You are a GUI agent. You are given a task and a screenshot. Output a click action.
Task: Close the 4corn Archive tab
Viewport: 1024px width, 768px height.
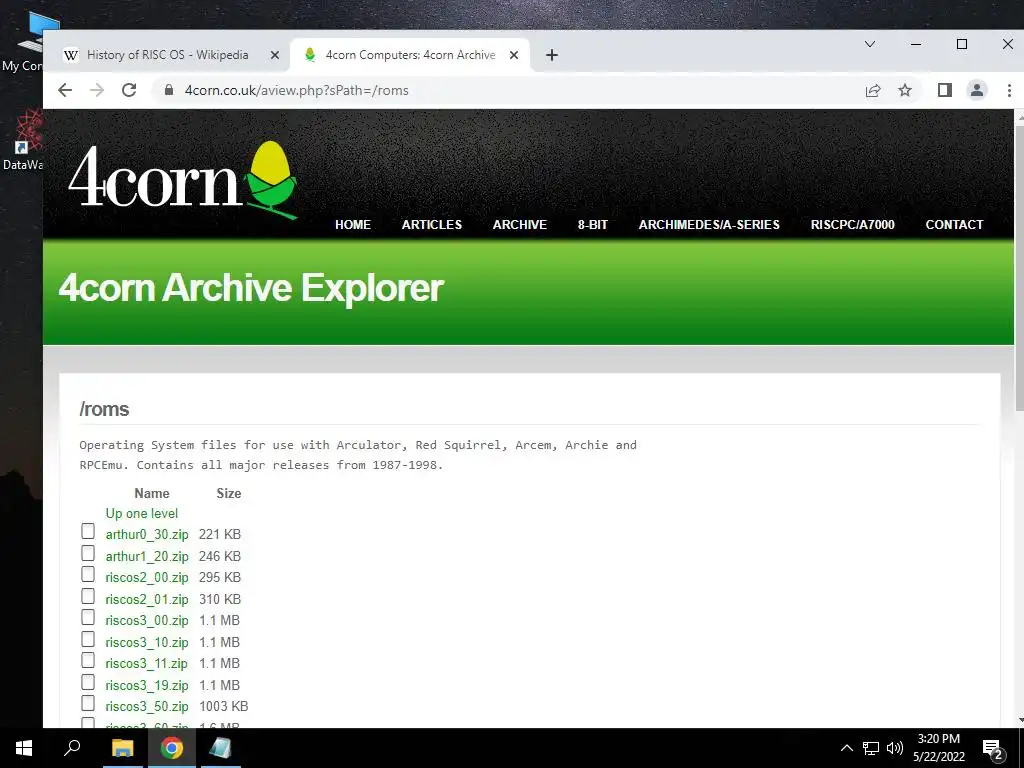click(x=514, y=55)
